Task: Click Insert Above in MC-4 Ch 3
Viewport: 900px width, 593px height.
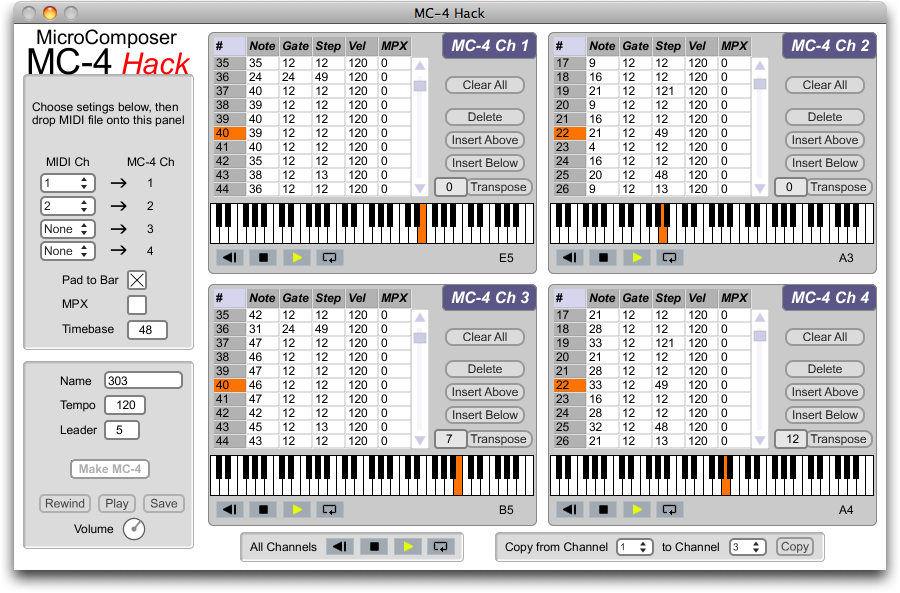Action: tap(485, 392)
